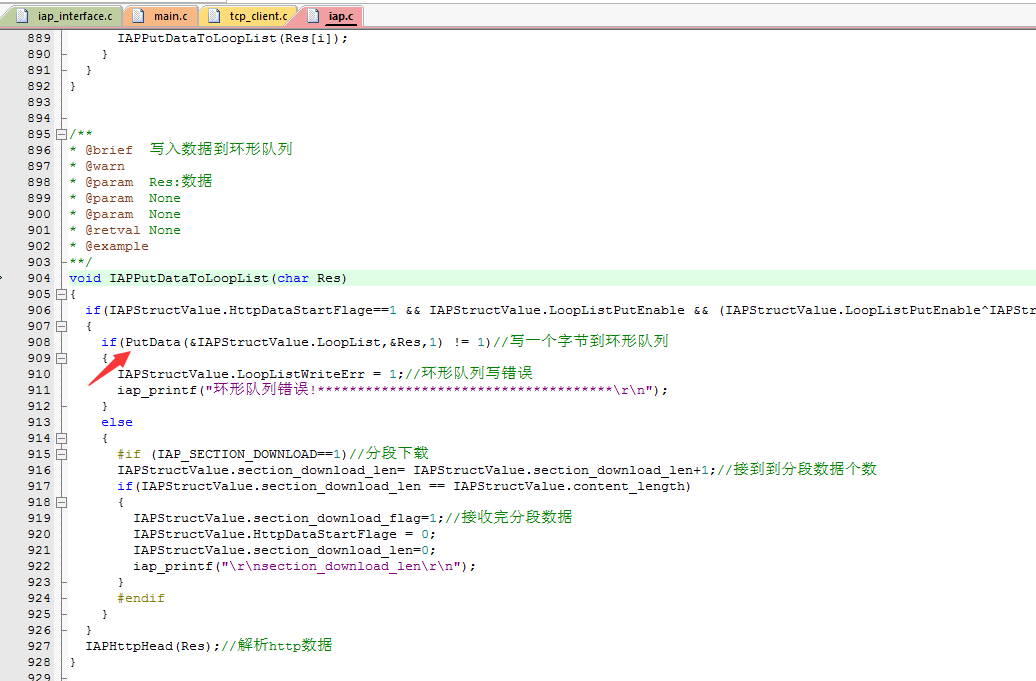1036x681 pixels.
Task: Click 'char' parameter type on line 904
Action: pos(293,278)
